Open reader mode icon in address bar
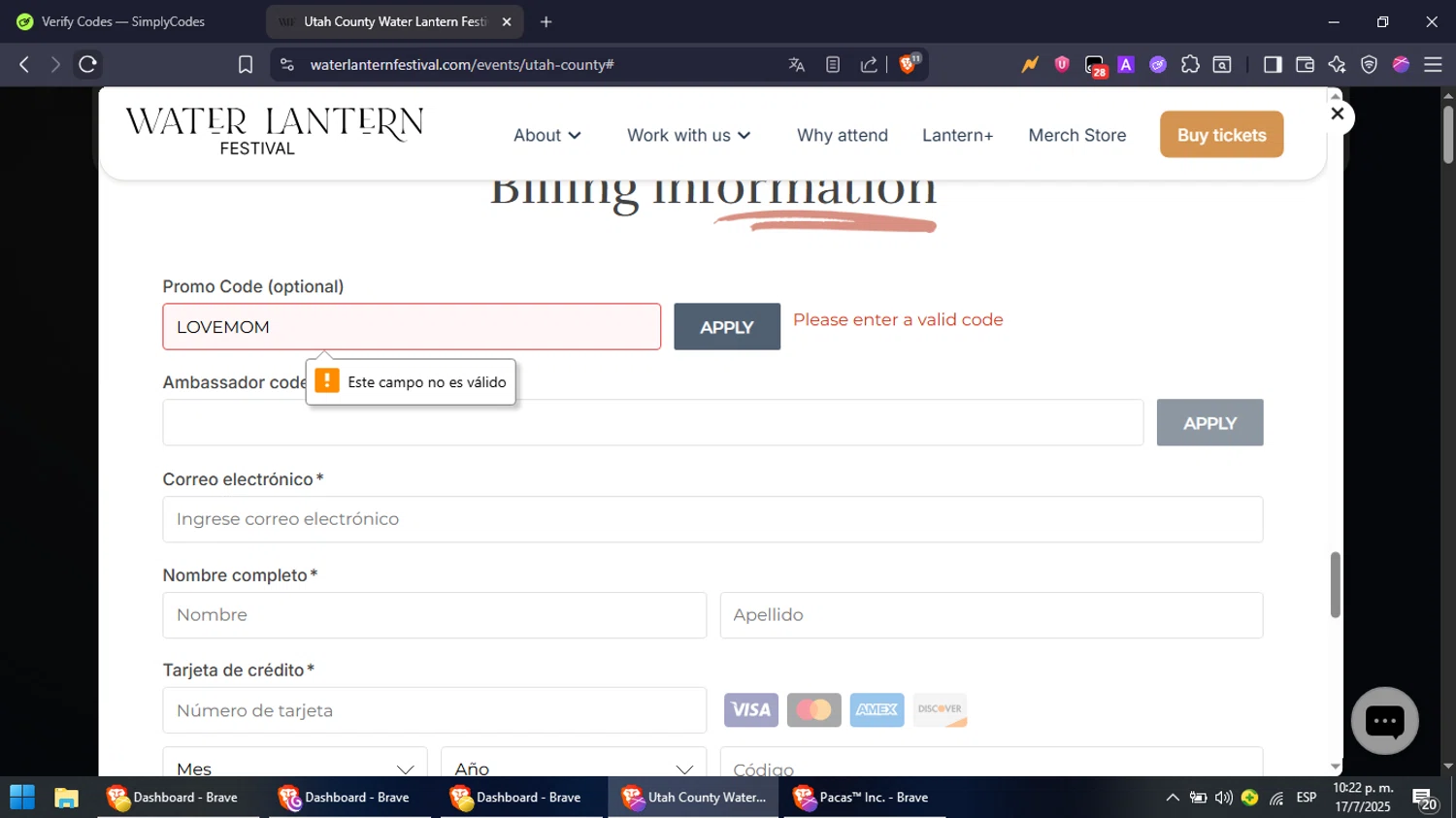The height and width of the screenshot is (818, 1456). pyautogui.click(x=833, y=65)
